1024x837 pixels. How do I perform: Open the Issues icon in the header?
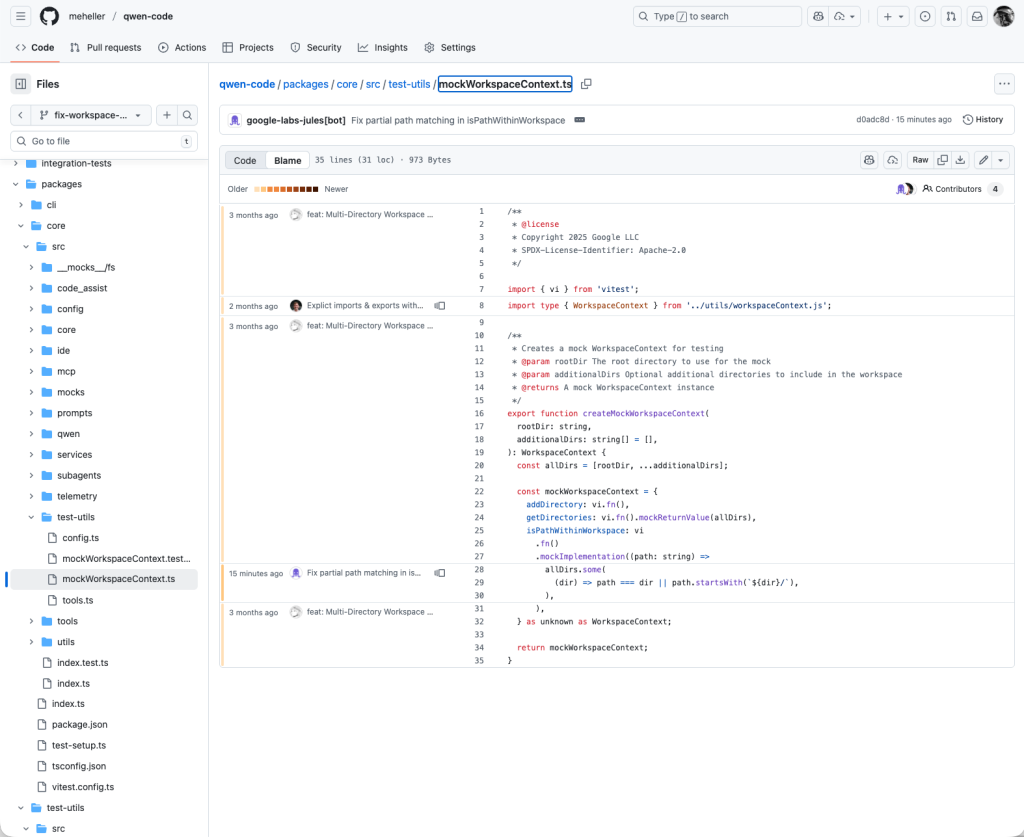coord(925,17)
